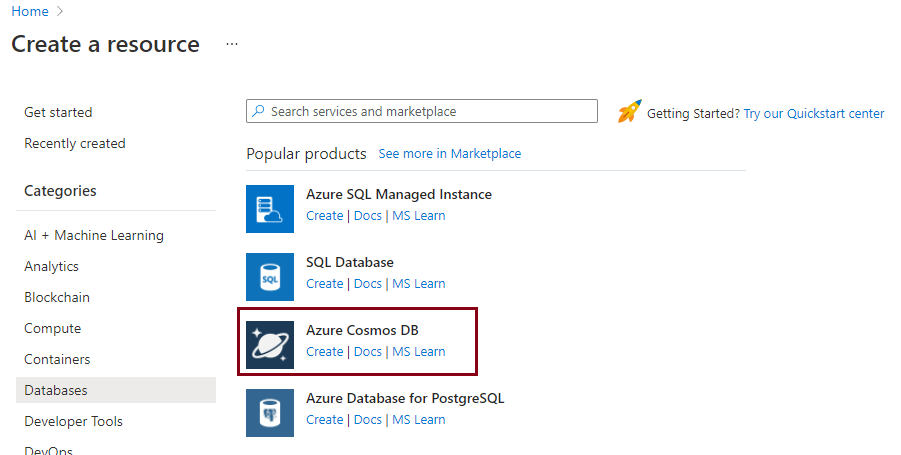
Task: Focus the Search services and marketplace field
Action: 422,111
